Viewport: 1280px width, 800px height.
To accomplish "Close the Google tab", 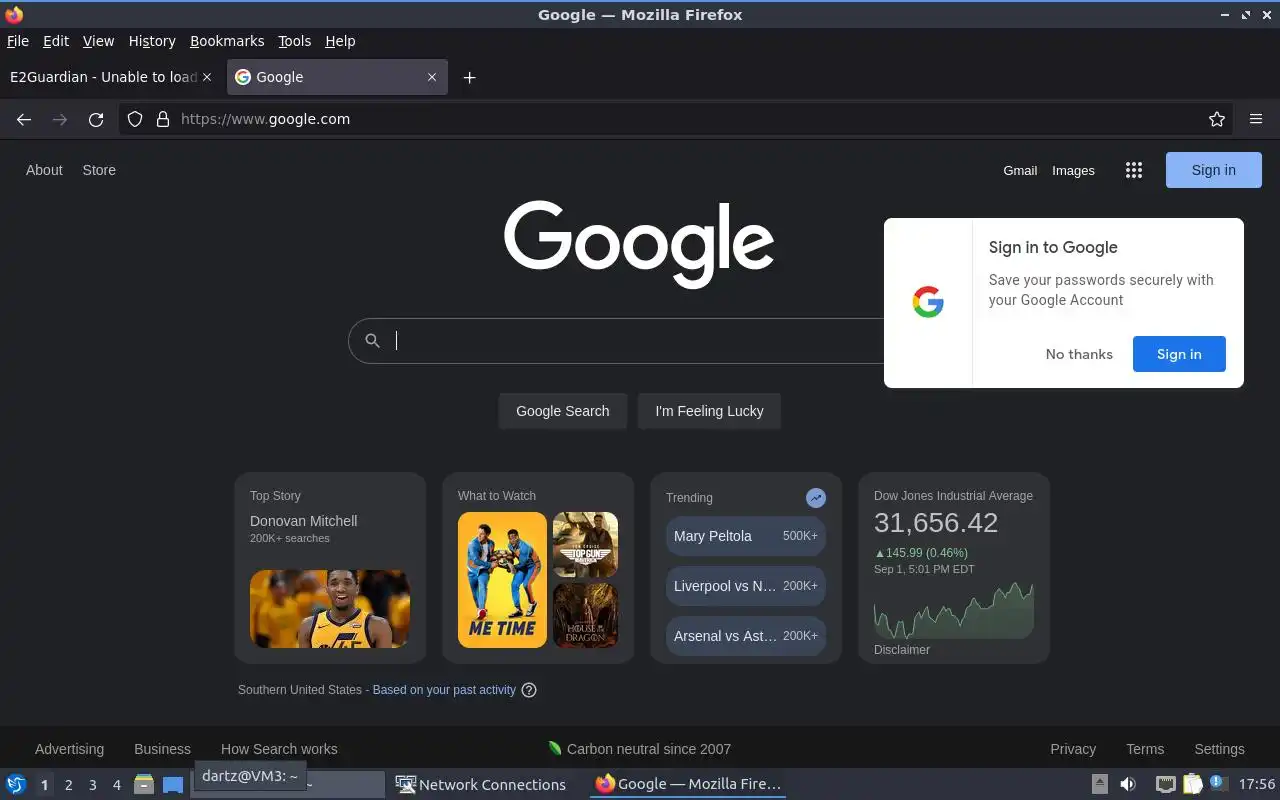I will [432, 77].
